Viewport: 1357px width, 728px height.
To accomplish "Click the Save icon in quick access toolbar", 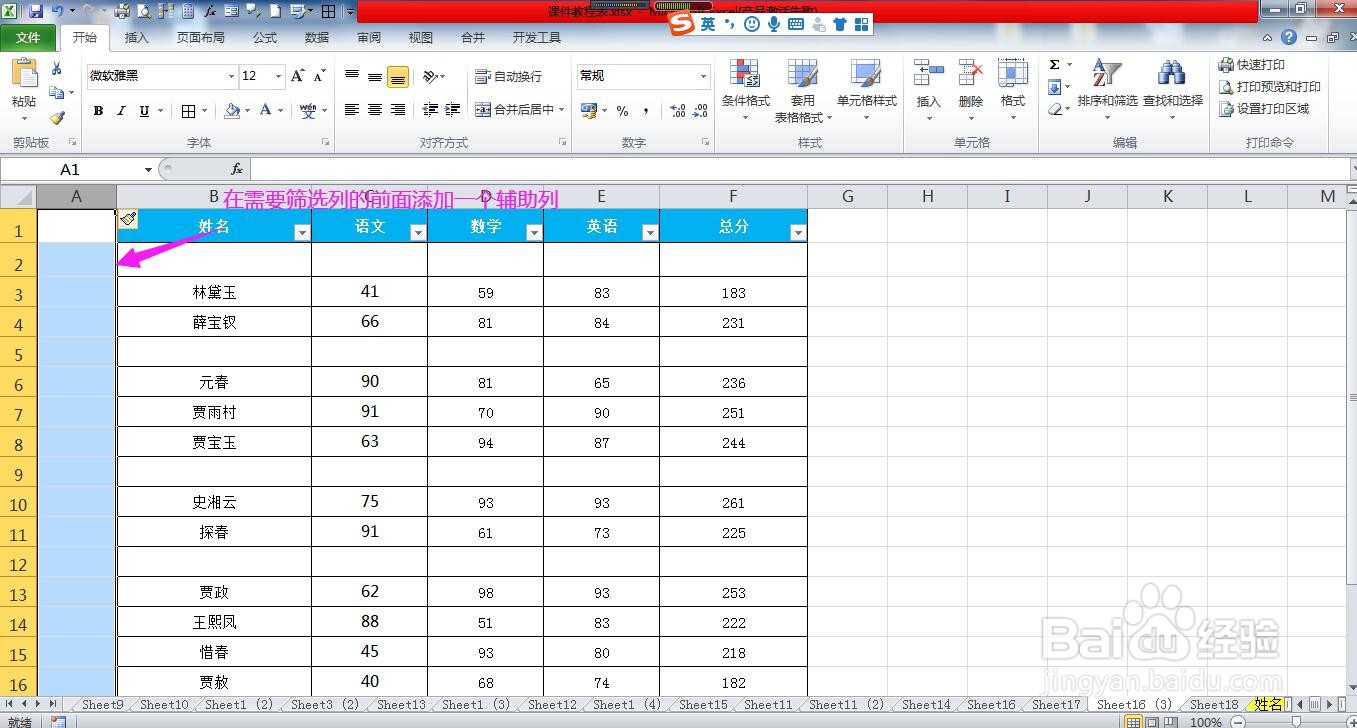I will [36, 11].
